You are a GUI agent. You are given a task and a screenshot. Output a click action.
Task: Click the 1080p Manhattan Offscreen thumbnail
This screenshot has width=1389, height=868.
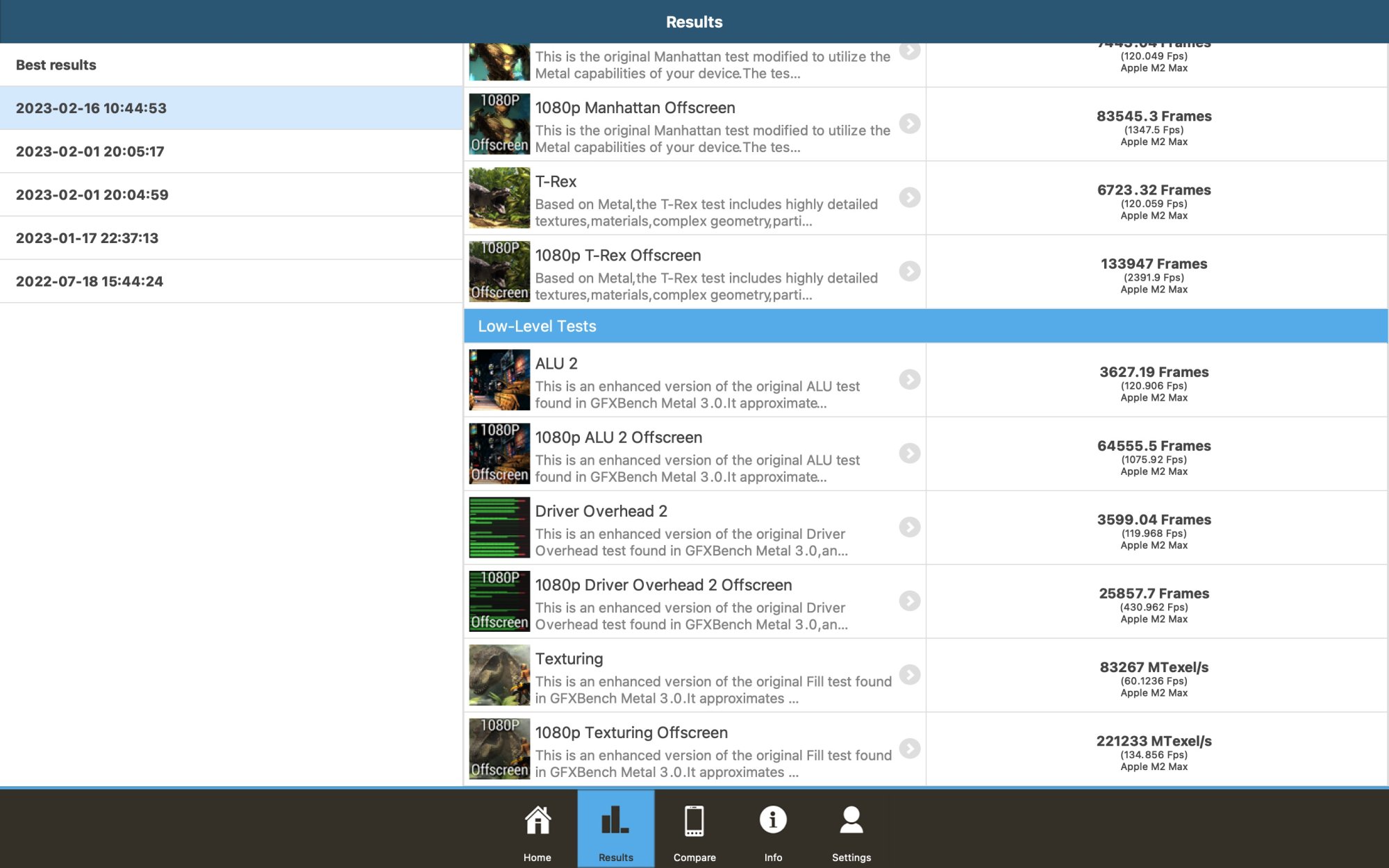[x=499, y=124]
